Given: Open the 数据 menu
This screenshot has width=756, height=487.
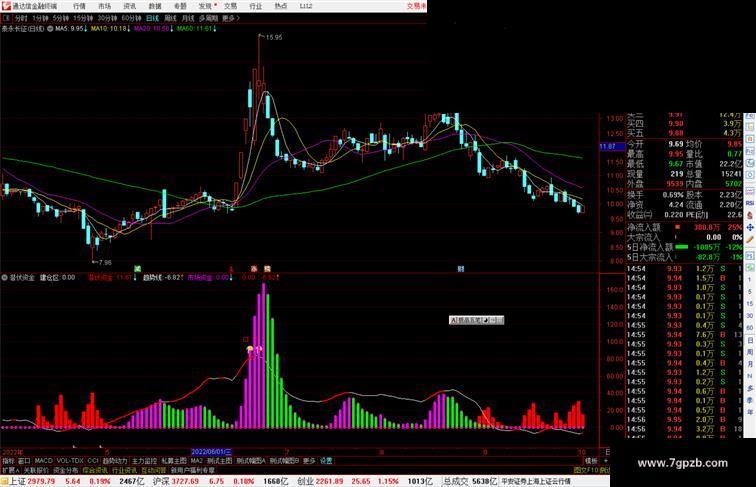Looking at the screenshot, I should click(x=155, y=6).
